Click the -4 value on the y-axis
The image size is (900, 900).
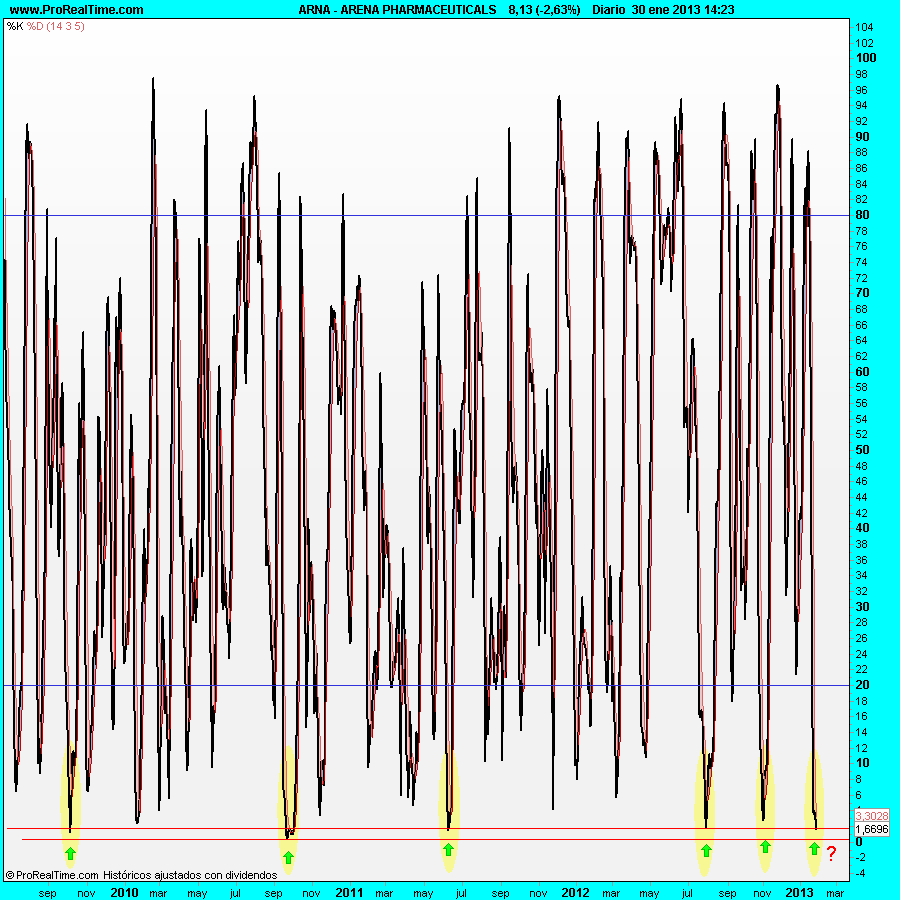point(860,873)
